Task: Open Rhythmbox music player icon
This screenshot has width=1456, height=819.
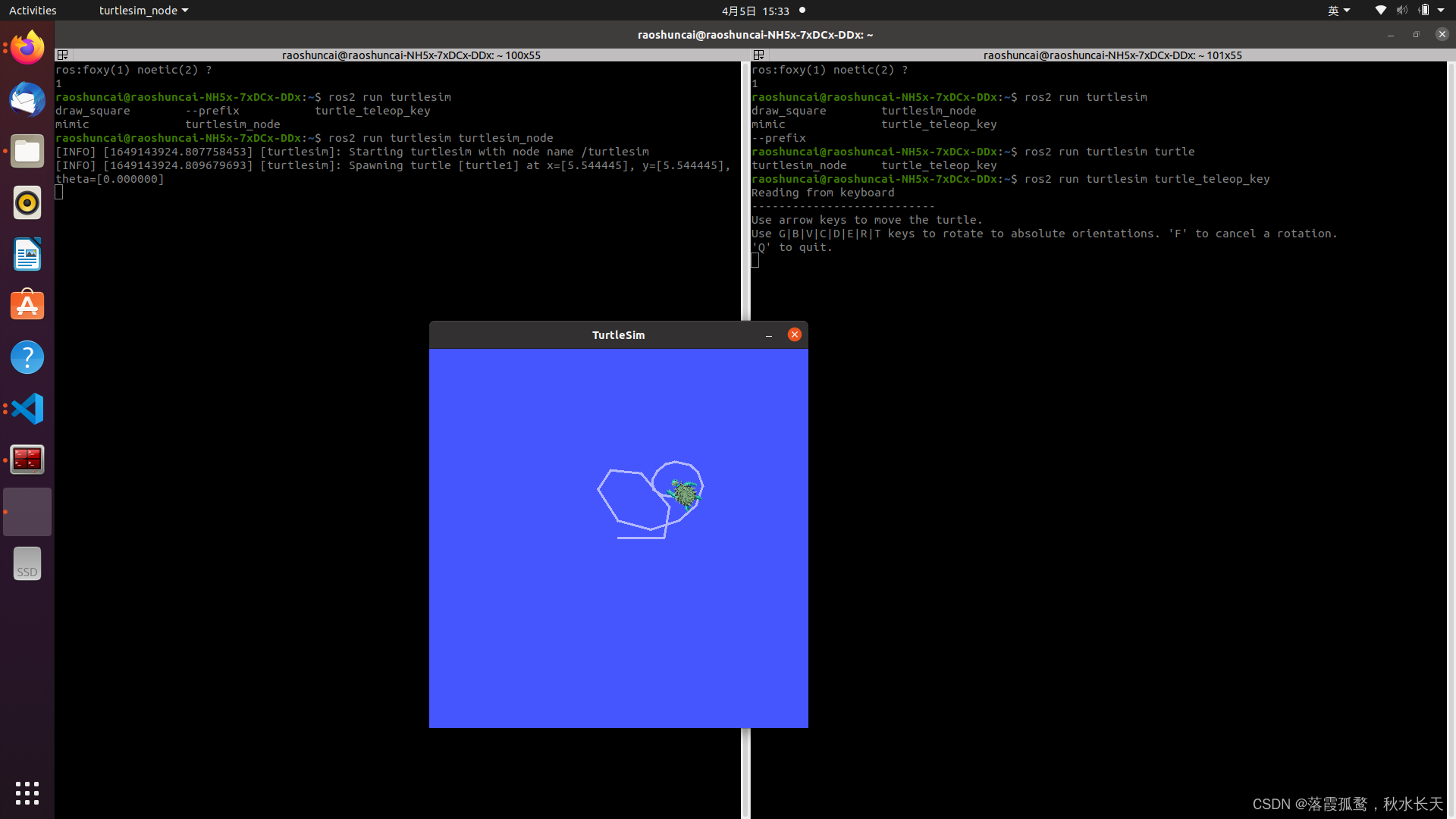Action: coord(27,202)
